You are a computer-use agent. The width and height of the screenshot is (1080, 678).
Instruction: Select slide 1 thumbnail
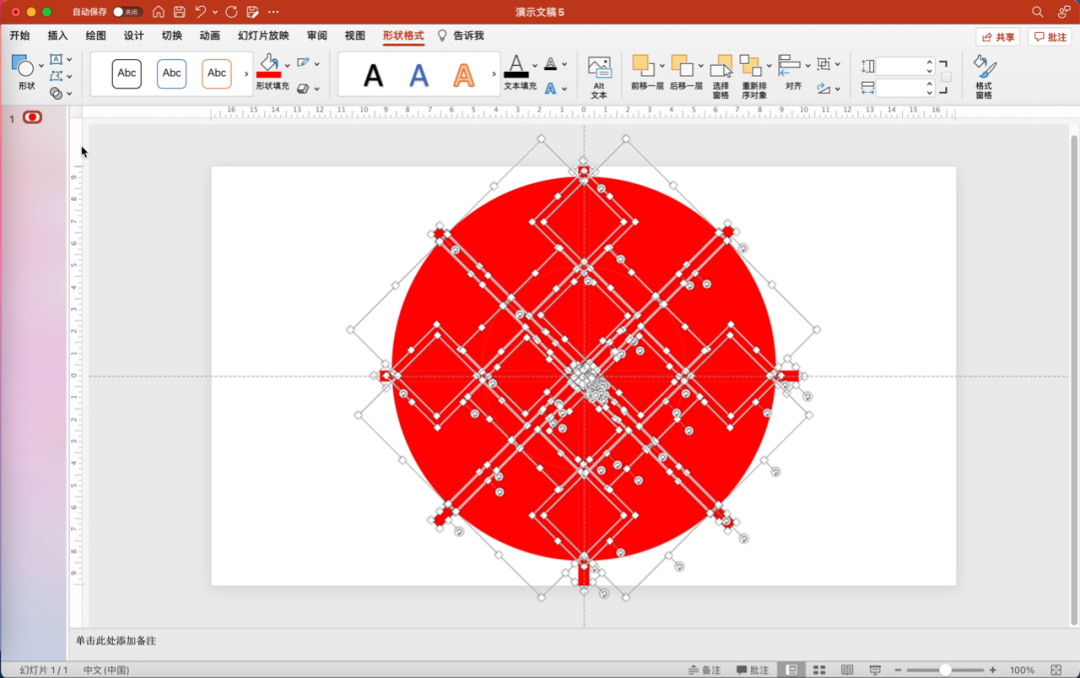tap(32, 117)
